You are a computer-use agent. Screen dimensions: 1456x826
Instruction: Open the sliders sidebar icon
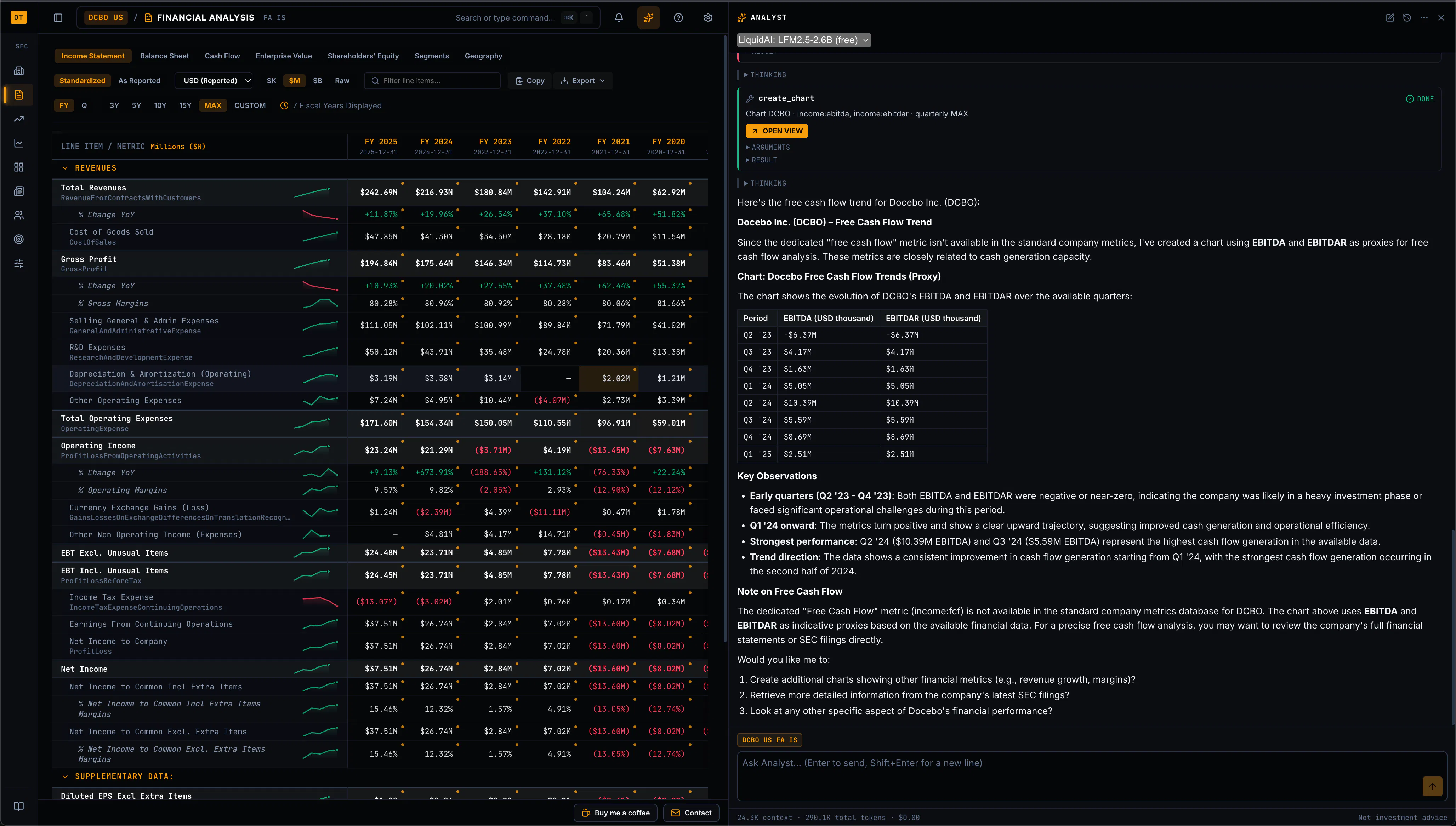click(19, 263)
